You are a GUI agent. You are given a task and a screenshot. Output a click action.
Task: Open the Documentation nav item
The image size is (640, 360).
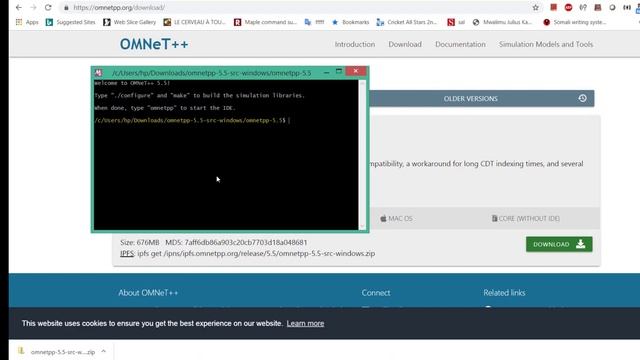[x=460, y=44]
